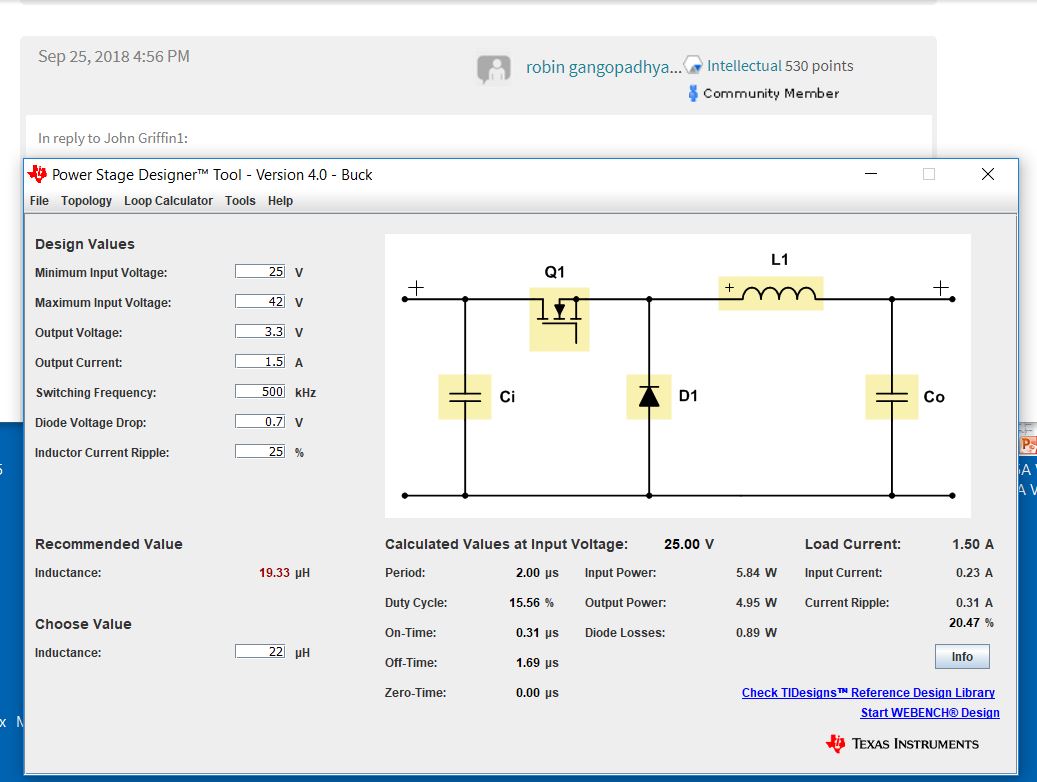The image size is (1037, 782).
Task: Click the Community Member badge icon
Action: click(692, 93)
